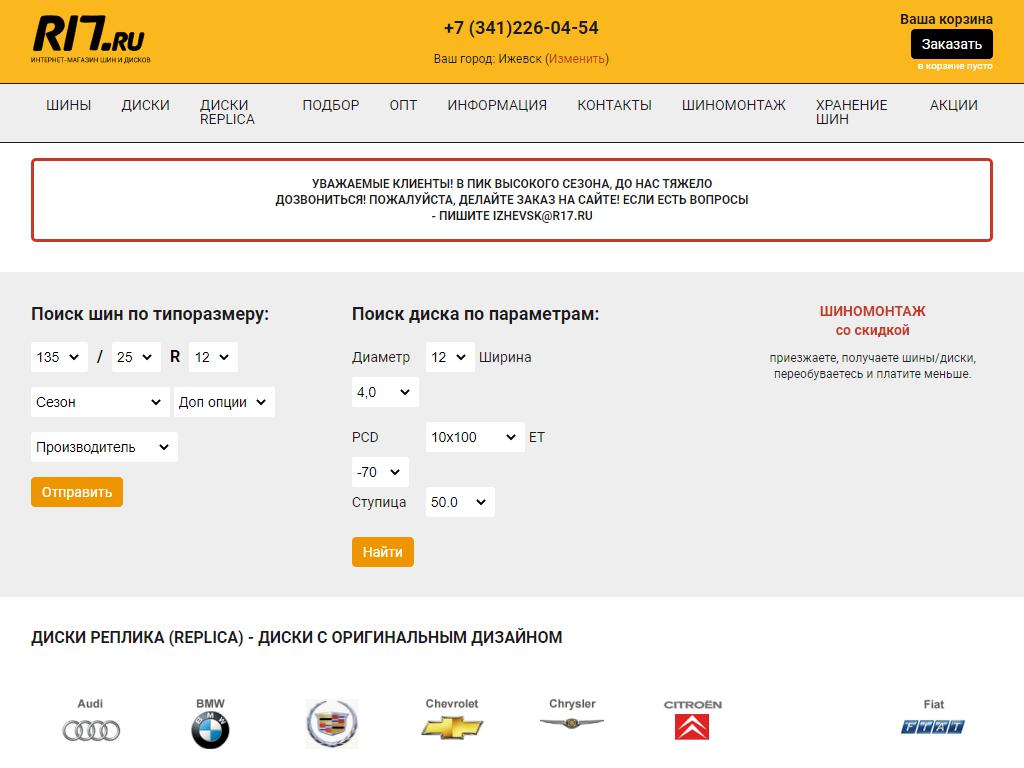Image resolution: width=1024 pixels, height=768 pixels.
Task: Open the Chrysler brand logo
Action: [x=572, y=714]
